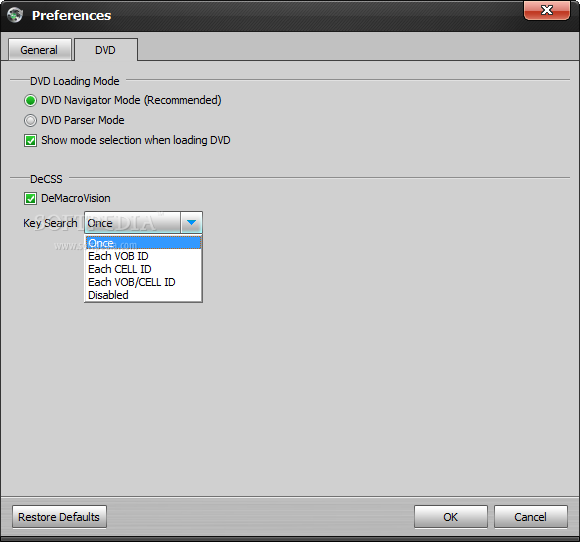Image resolution: width=580 pixels, height=542 pixels.
Task: Click the Key Search combo box field
Action: click(143, 222)
